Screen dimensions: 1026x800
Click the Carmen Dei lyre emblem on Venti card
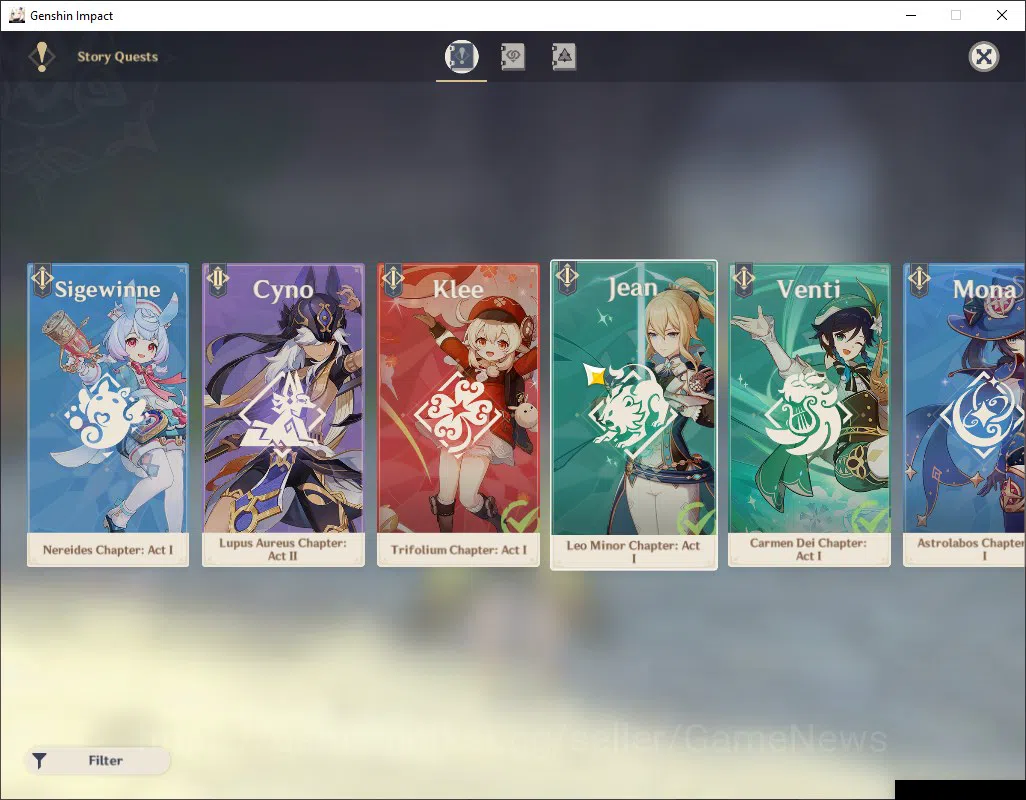(x=808, y=415)
